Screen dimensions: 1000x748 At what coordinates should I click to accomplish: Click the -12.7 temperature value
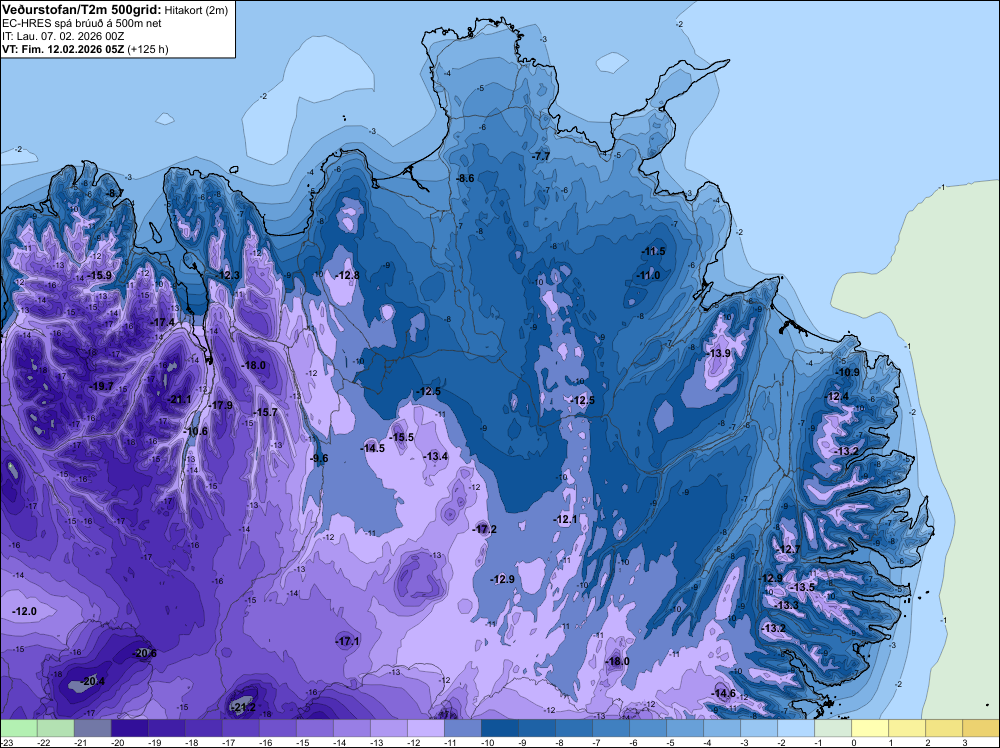pos(788,550)
